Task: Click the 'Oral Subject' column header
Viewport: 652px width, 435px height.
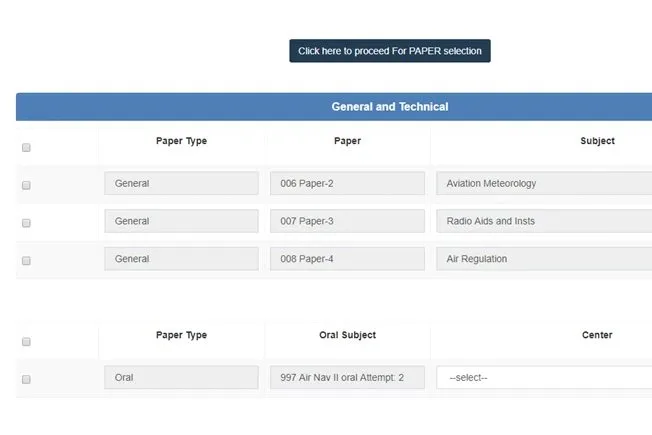Action: pyautogui.click(x=348, y=335)
